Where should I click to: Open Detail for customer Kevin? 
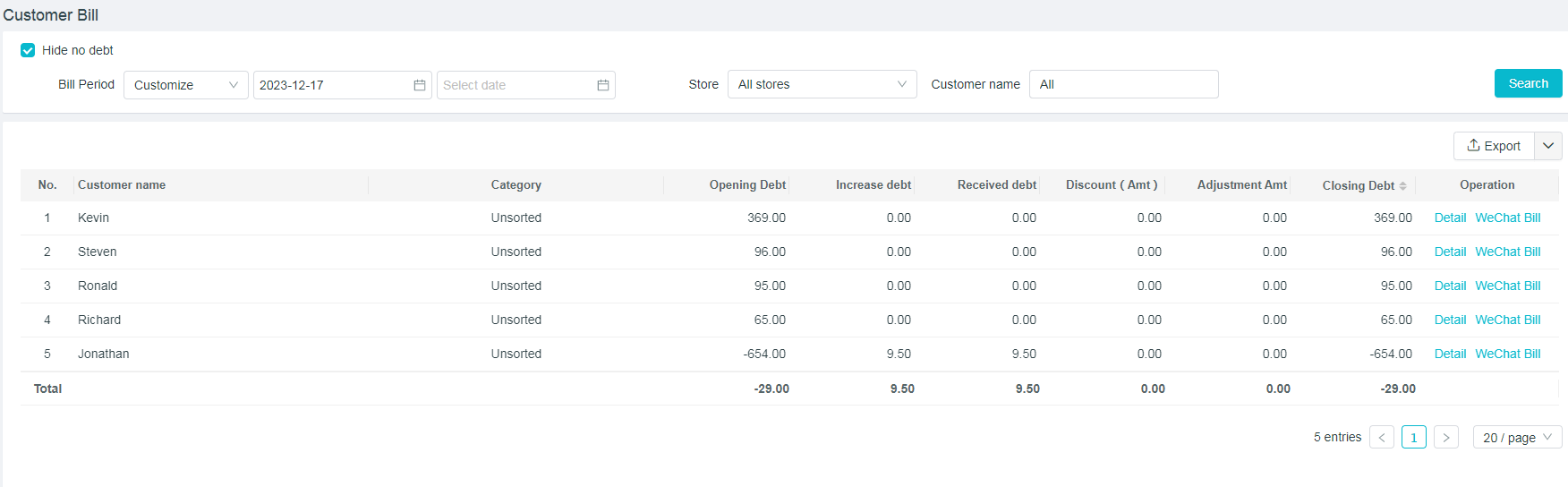[x=1449, y=218]
